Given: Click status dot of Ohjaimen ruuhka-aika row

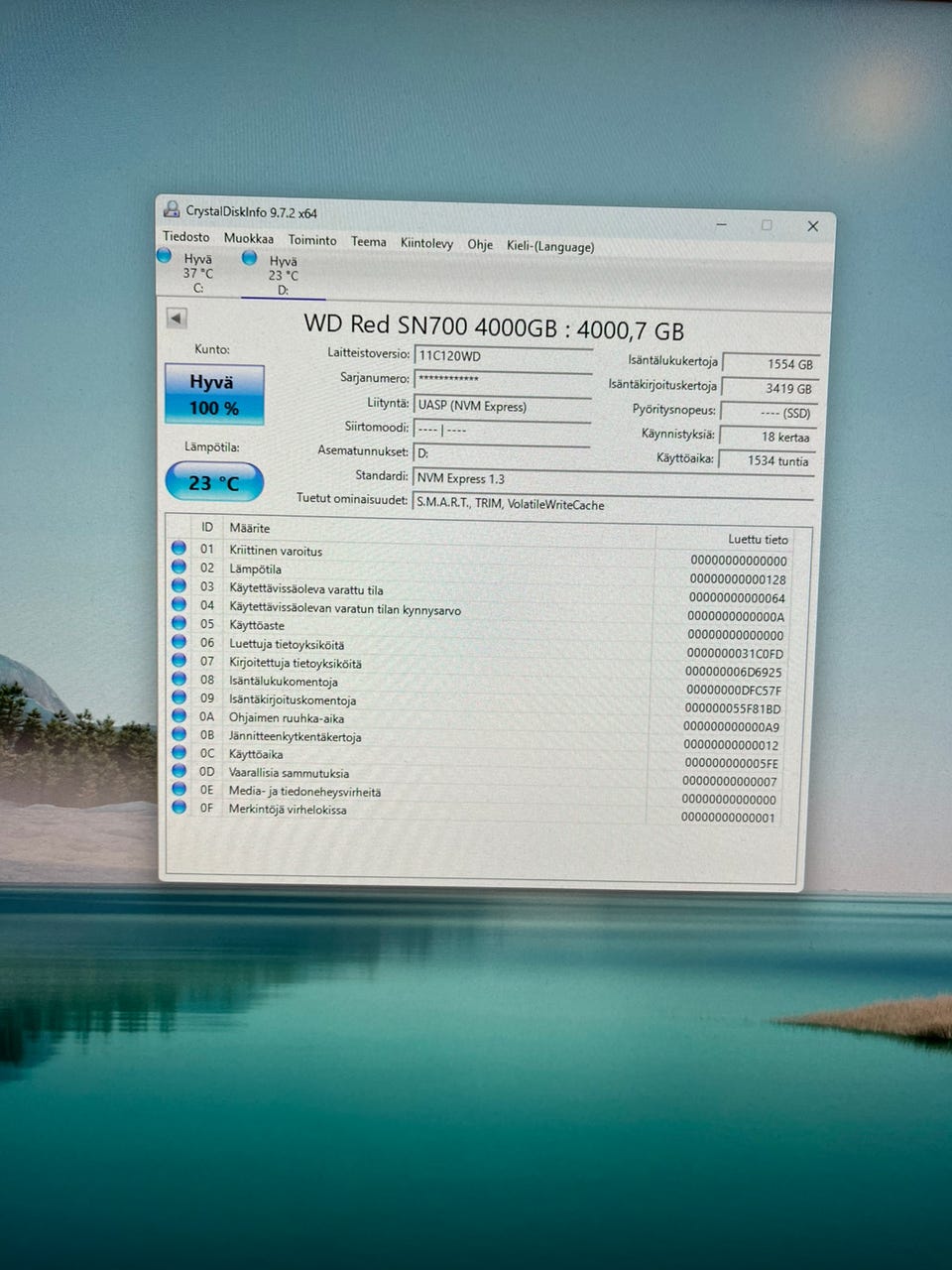Looking at the screenshot, I should [178, 715].
